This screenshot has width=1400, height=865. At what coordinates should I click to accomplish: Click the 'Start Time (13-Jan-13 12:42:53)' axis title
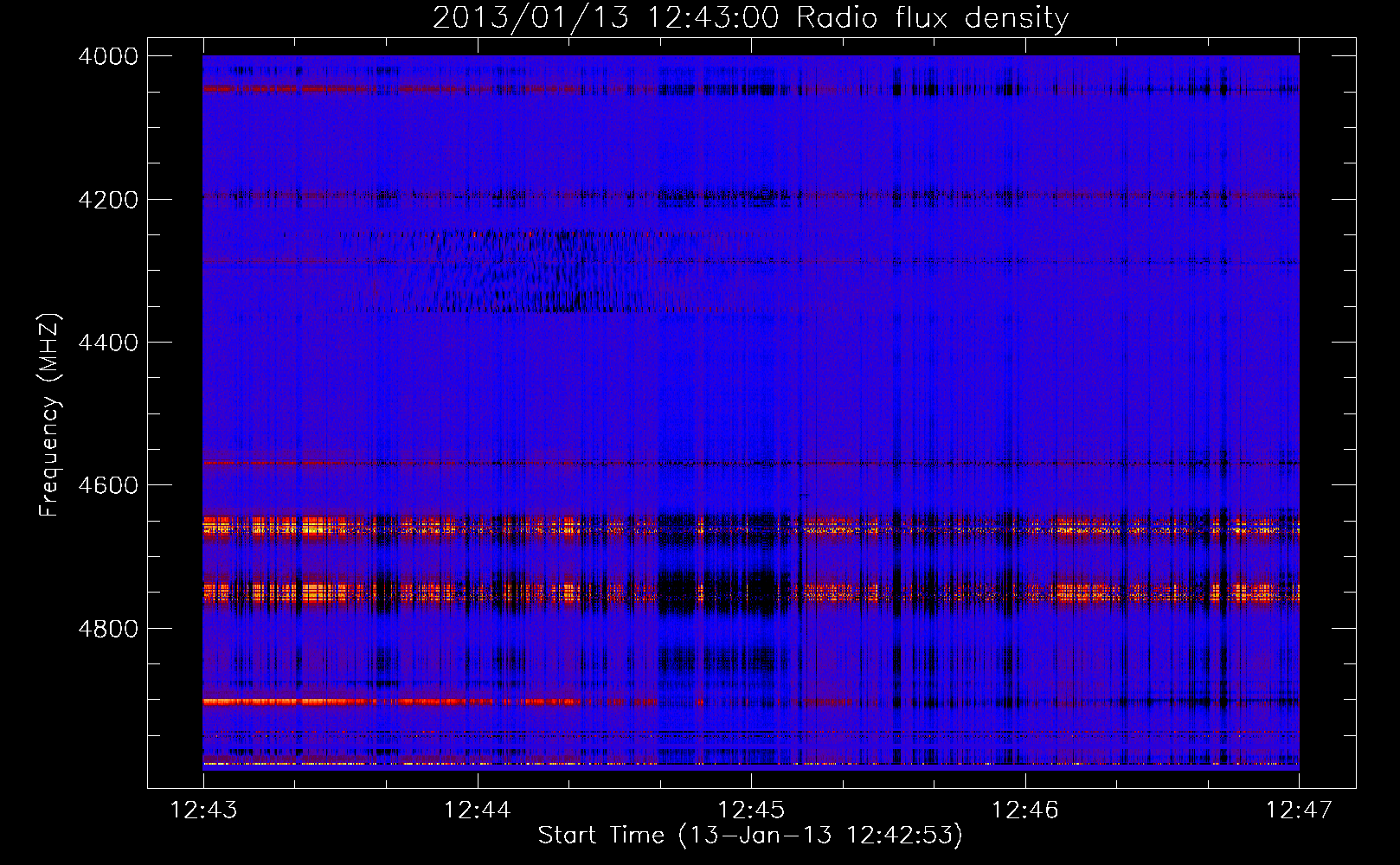750,836
